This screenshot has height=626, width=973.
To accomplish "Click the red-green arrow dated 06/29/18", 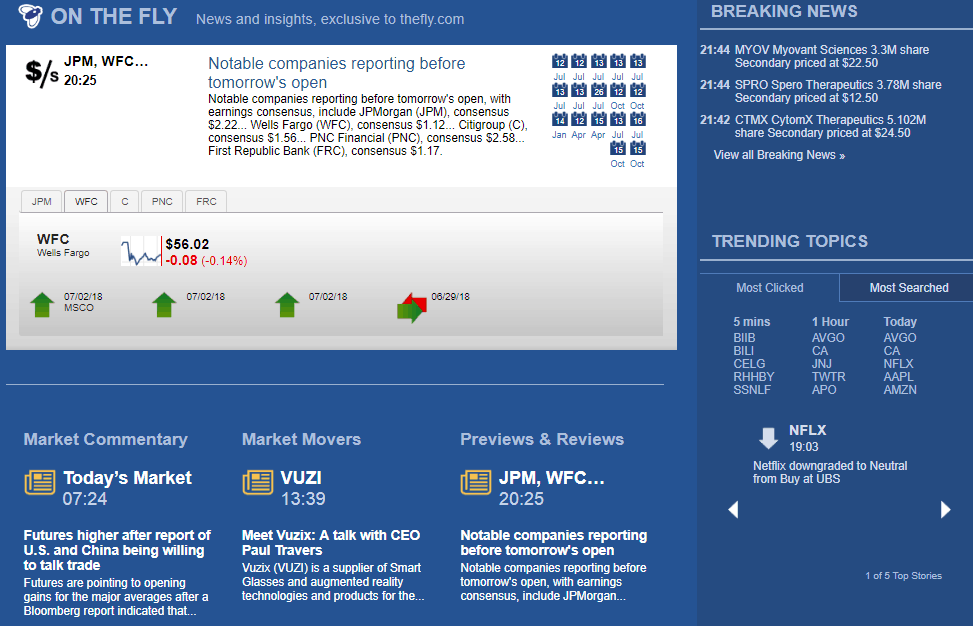I will tap(411, 308).
